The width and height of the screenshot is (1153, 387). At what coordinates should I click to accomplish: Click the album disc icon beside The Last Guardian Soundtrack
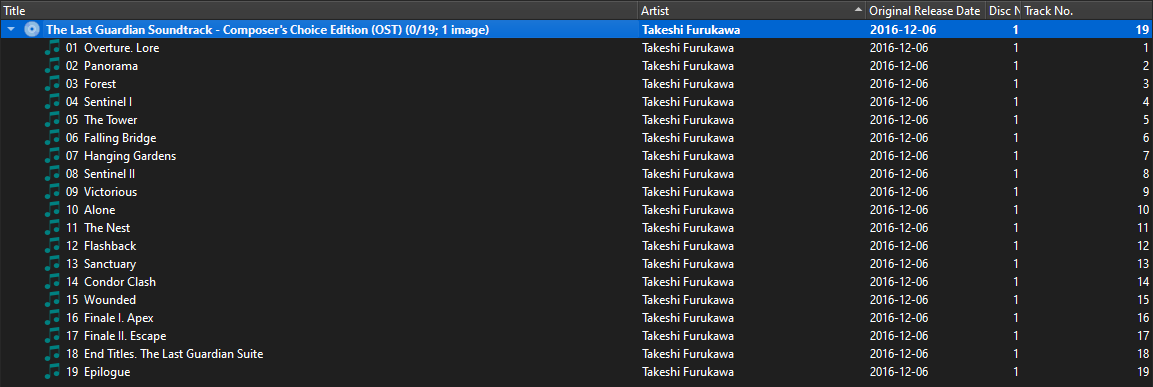click(x=32, y=29)
